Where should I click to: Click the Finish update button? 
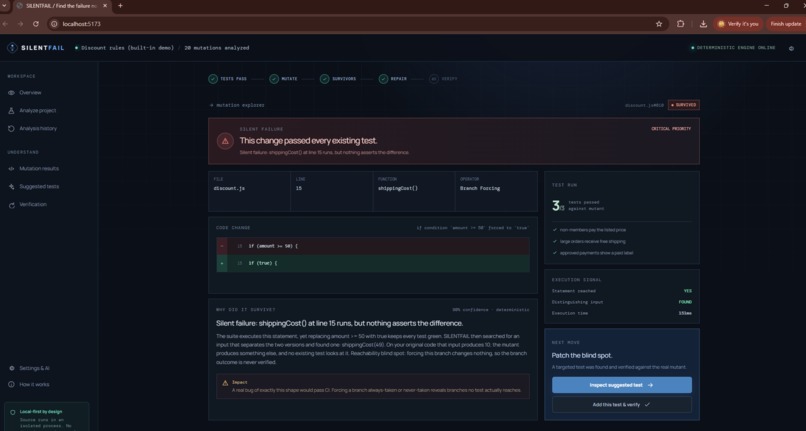pyautogui.click(x=785, y=24)
